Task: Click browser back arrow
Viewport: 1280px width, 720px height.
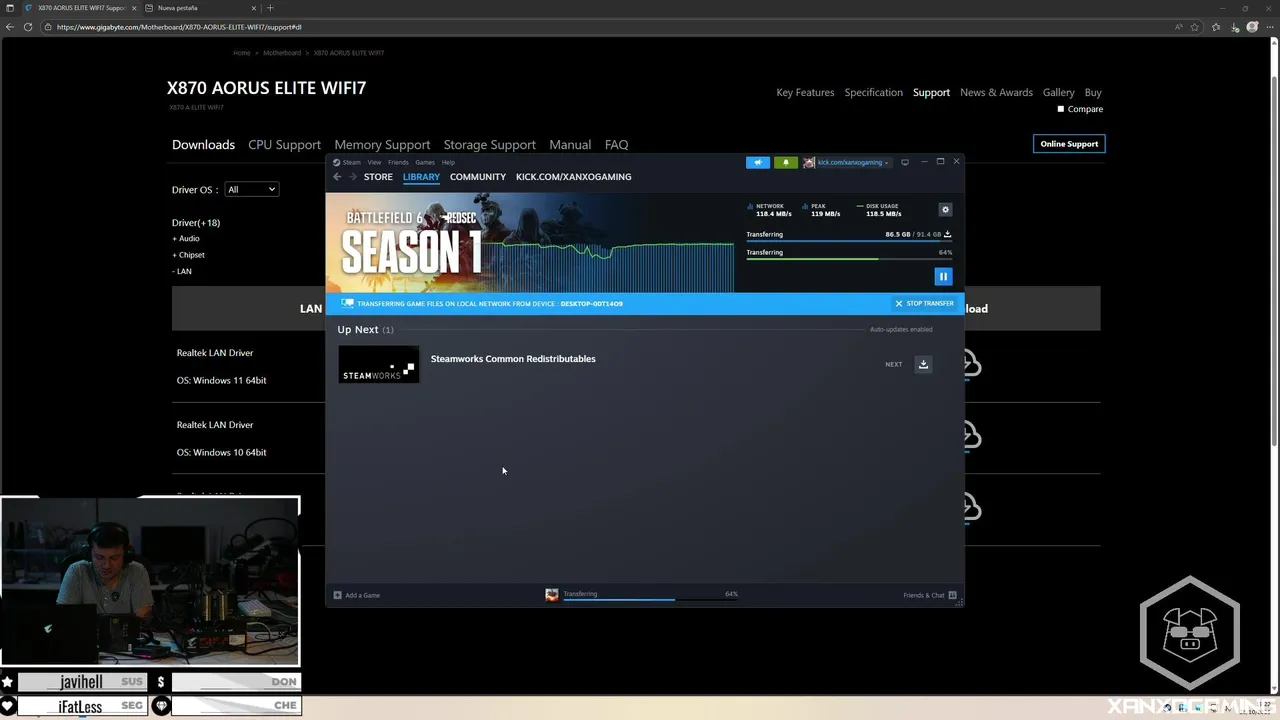Action: pyautogui.click(x=10, y=27)
